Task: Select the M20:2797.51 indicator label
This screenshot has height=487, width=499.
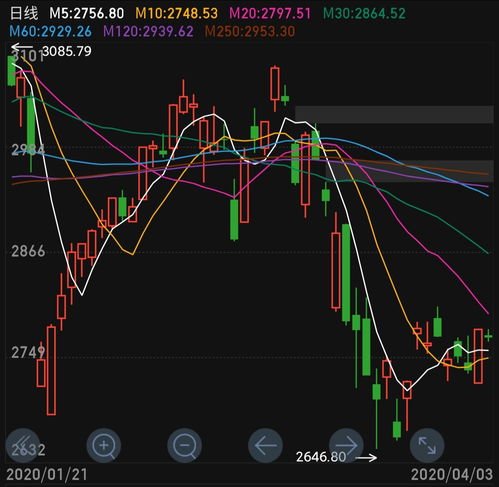Action: pos(270,13)
